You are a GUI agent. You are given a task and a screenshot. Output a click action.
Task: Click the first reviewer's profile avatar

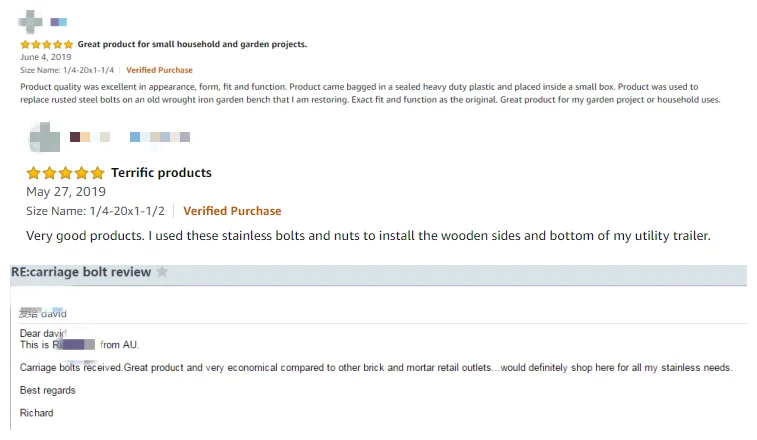30,20
